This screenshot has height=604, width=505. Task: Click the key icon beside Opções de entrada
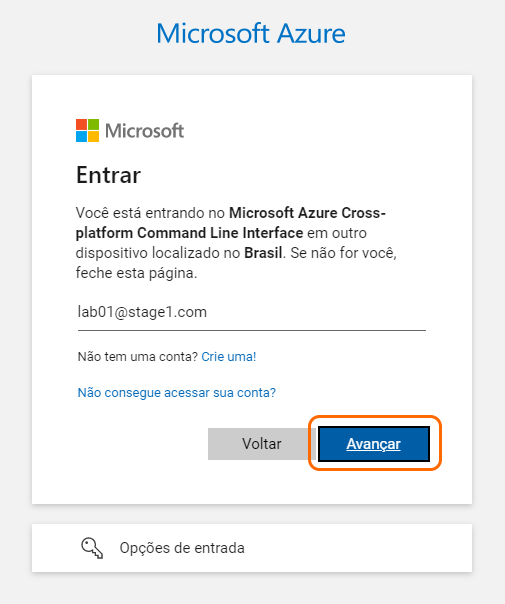point(92,548)
